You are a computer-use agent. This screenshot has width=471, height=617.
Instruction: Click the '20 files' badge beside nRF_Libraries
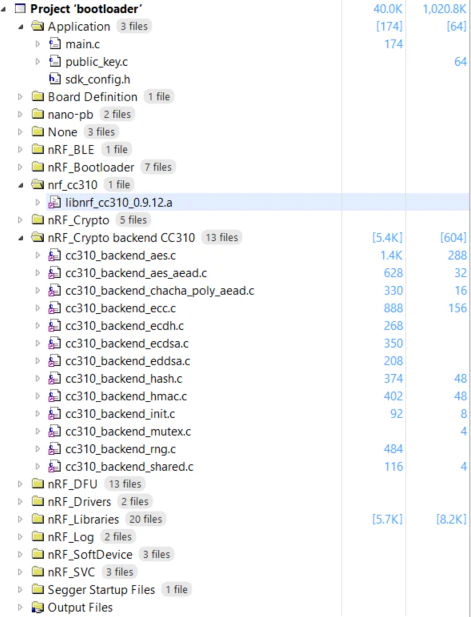point(146,519)
